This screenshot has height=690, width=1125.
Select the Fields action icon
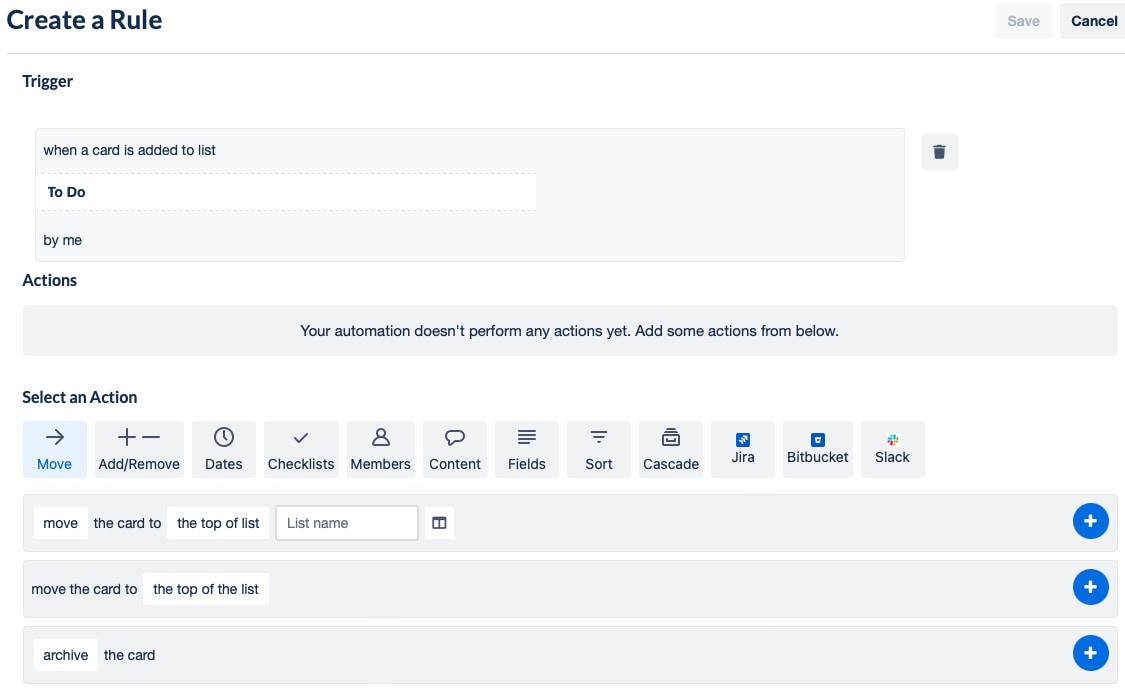(x=526, y=448)
